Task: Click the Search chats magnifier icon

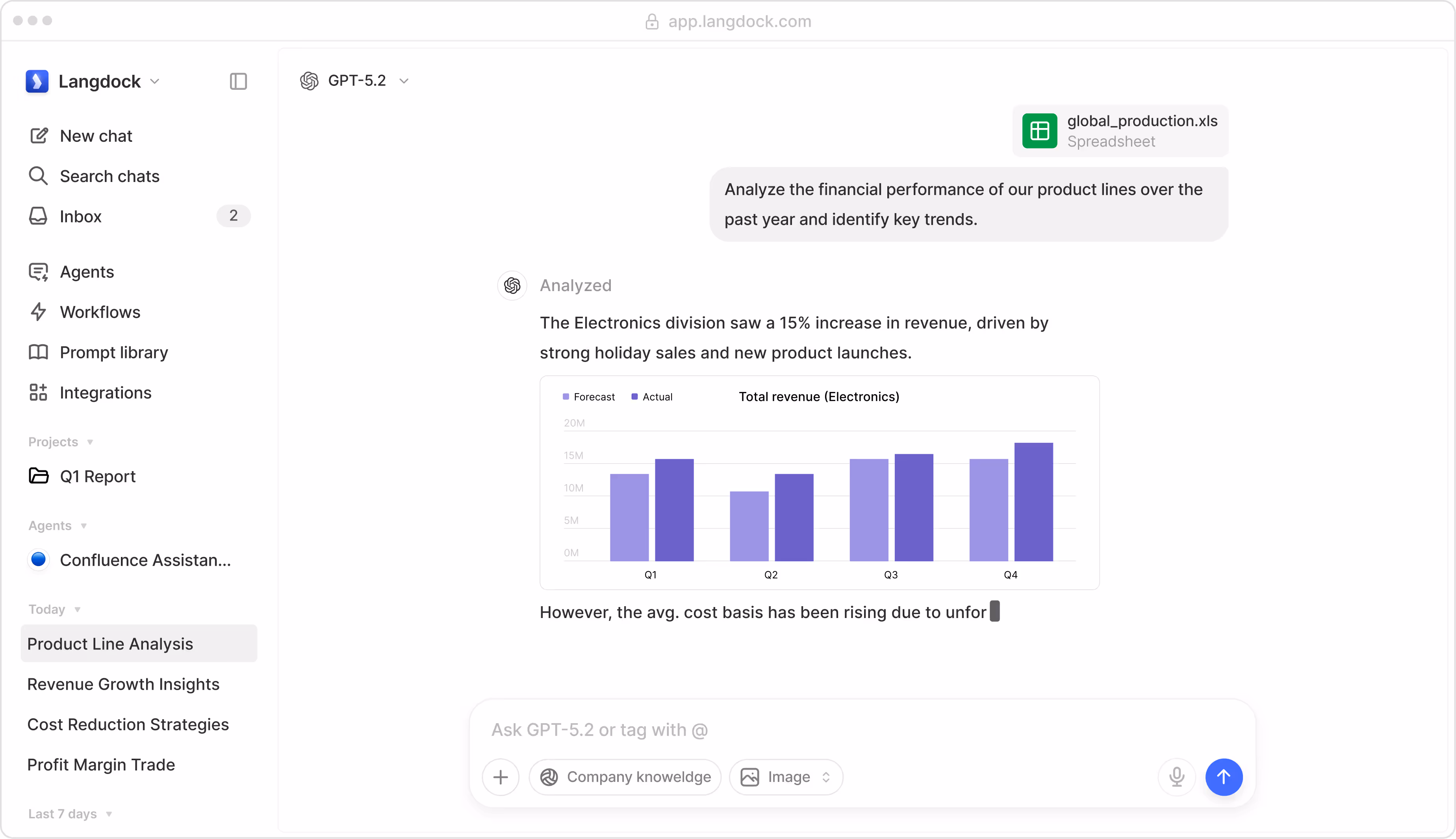Action: click(x=38, y=176)
